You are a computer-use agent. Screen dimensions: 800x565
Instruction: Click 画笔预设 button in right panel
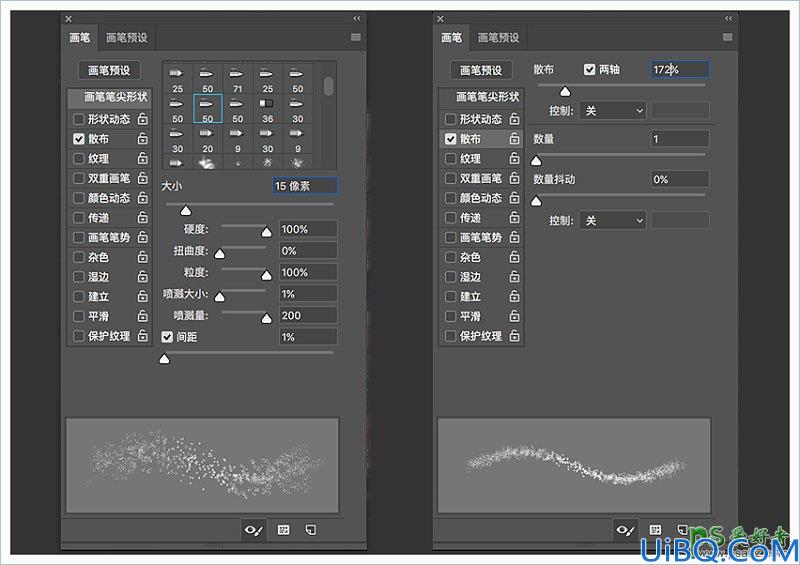[481, 70]
